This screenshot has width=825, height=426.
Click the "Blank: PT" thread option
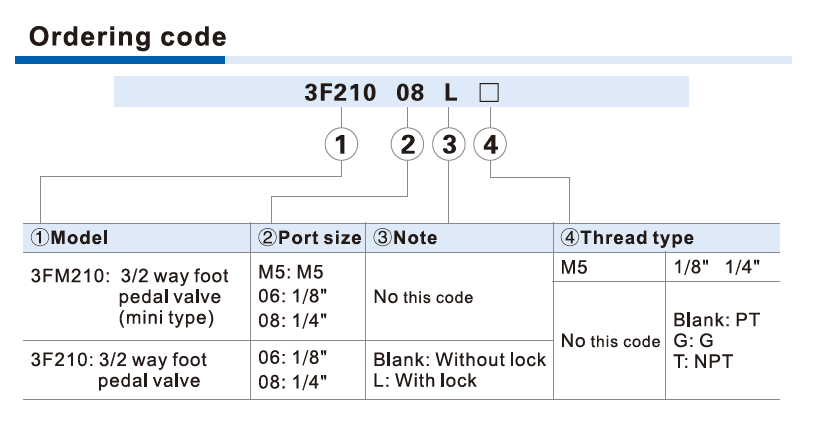(x=717, y=321)
